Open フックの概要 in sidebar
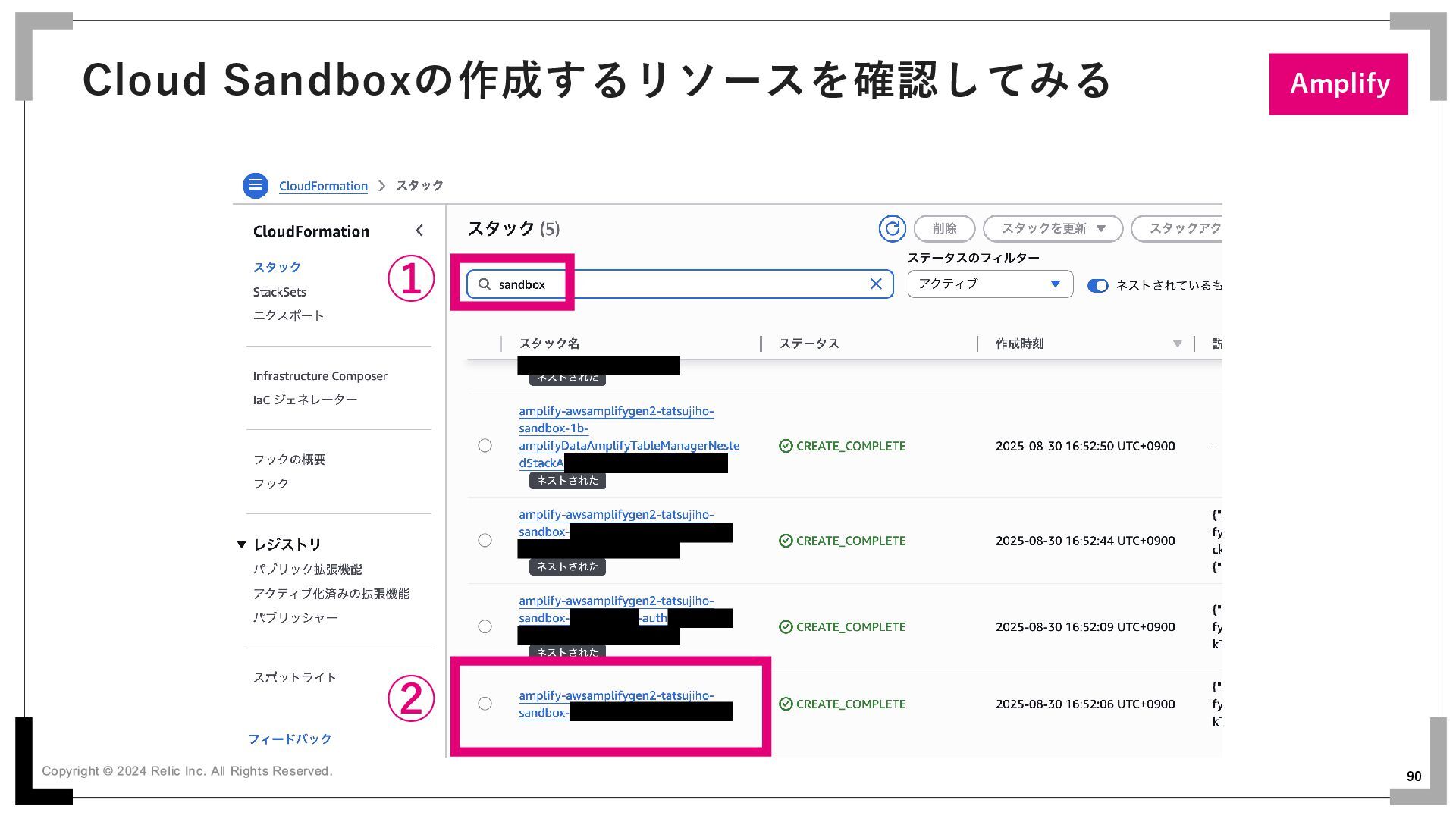Viewport: 1456px width, 819px height. pyautogui.click(x=289, y=460)
